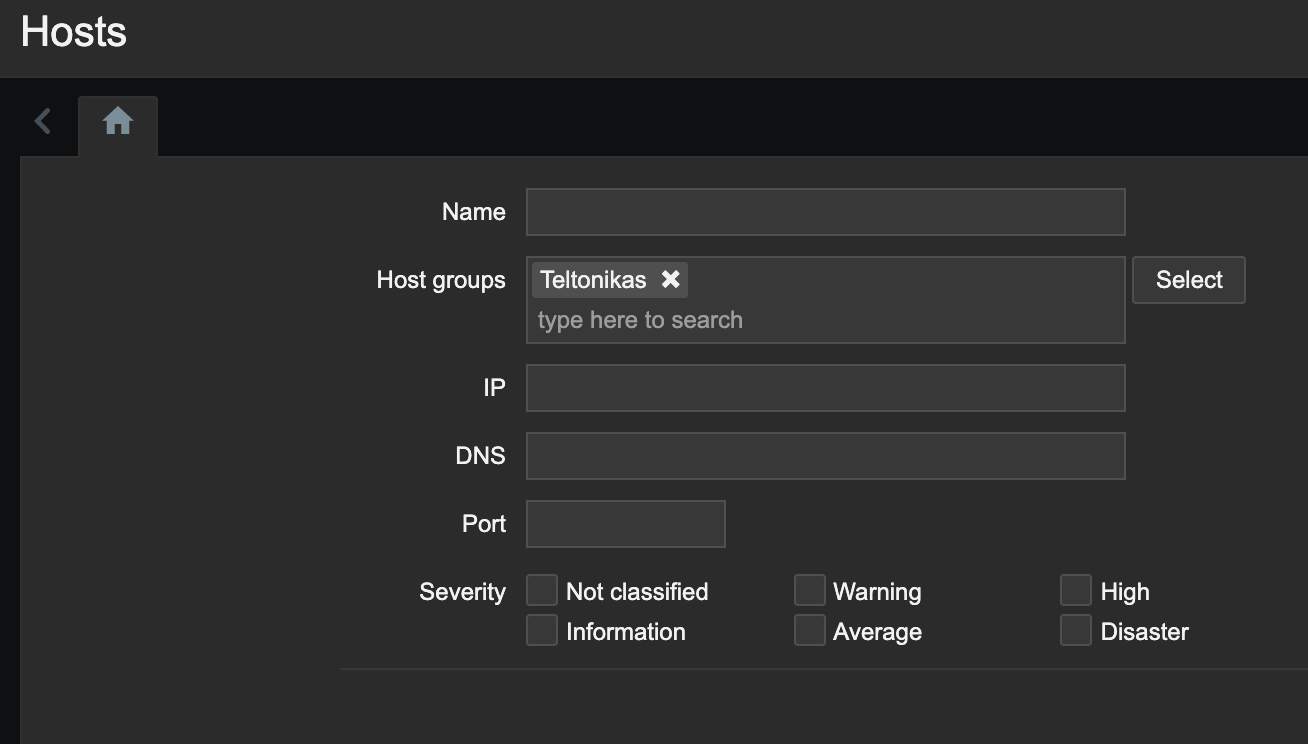Enable the Disaster severity checkbox
The width and height of the screenshot is (1308, 744).
(1076, 631)
